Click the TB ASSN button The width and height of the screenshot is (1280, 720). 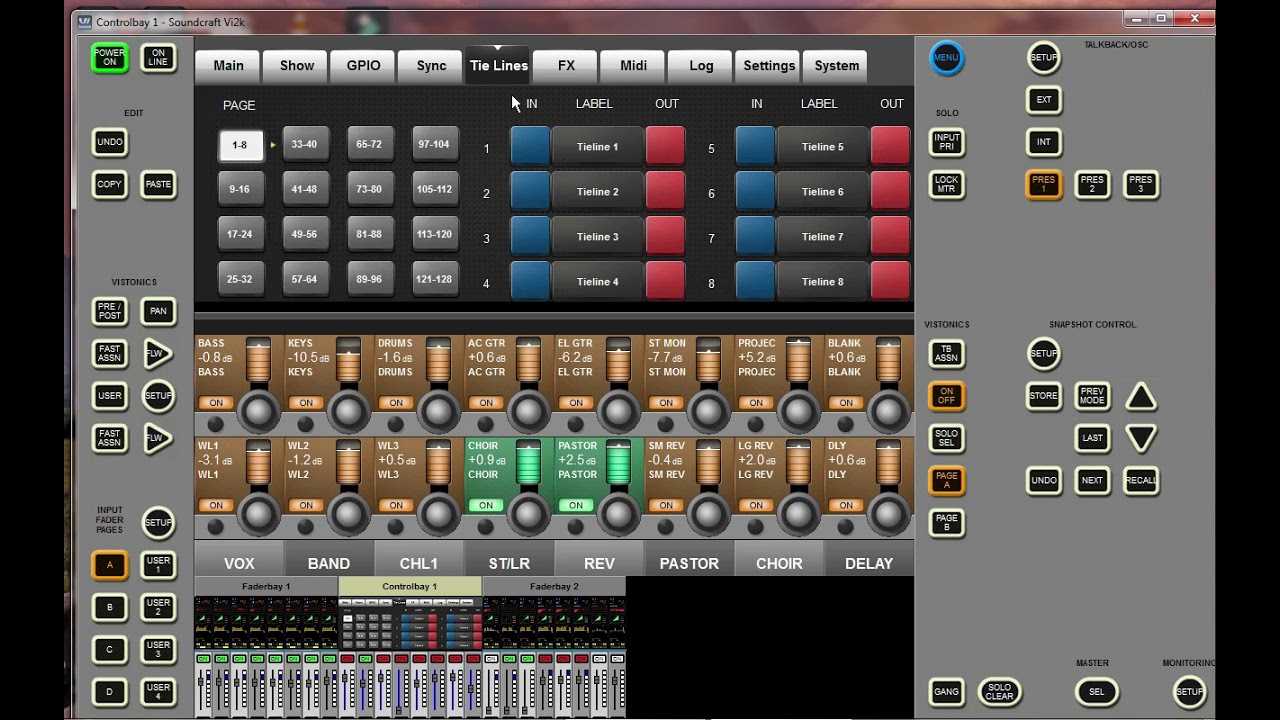click(x=946, y=354)
